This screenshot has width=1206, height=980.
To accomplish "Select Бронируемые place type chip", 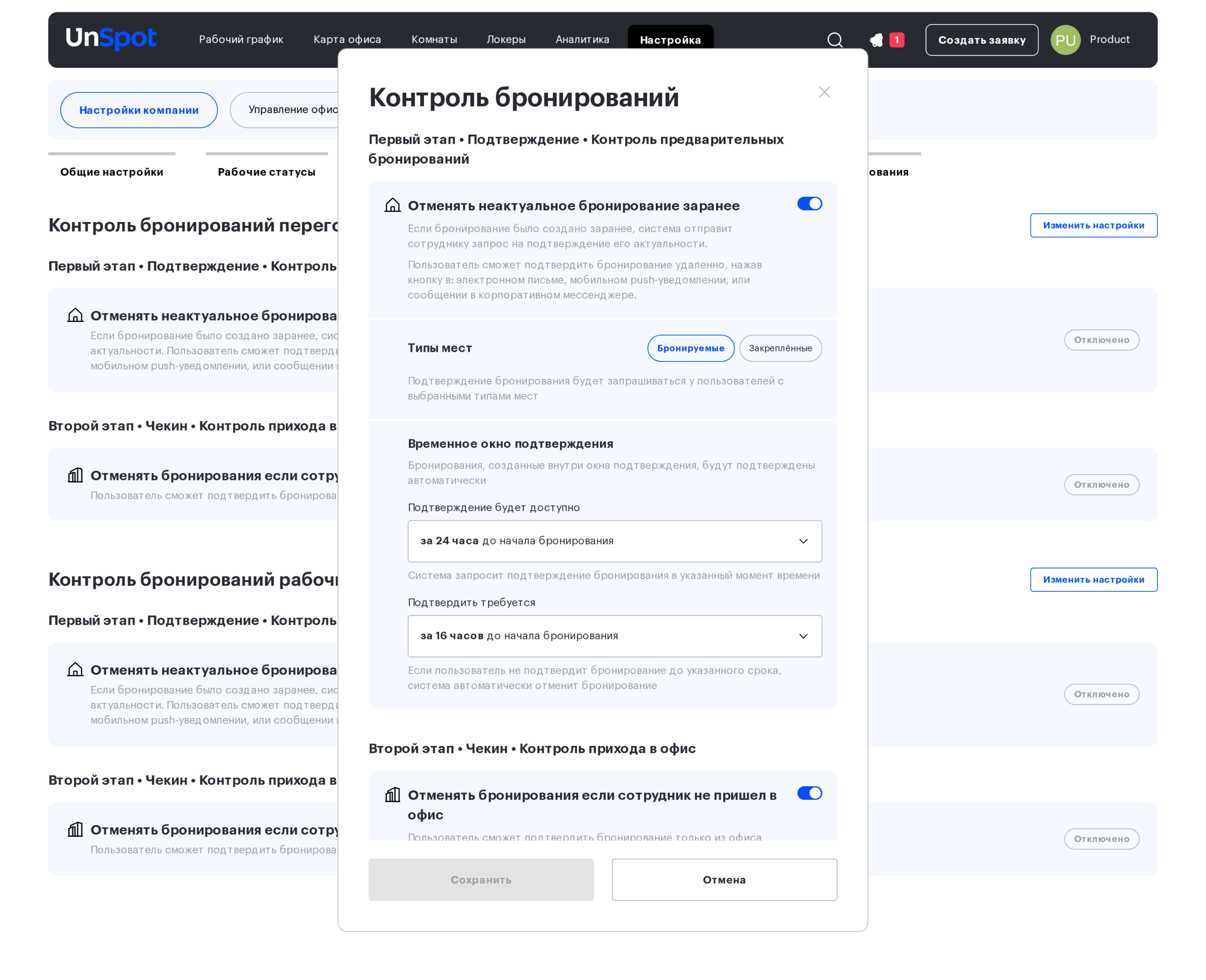I will [690, 348].
